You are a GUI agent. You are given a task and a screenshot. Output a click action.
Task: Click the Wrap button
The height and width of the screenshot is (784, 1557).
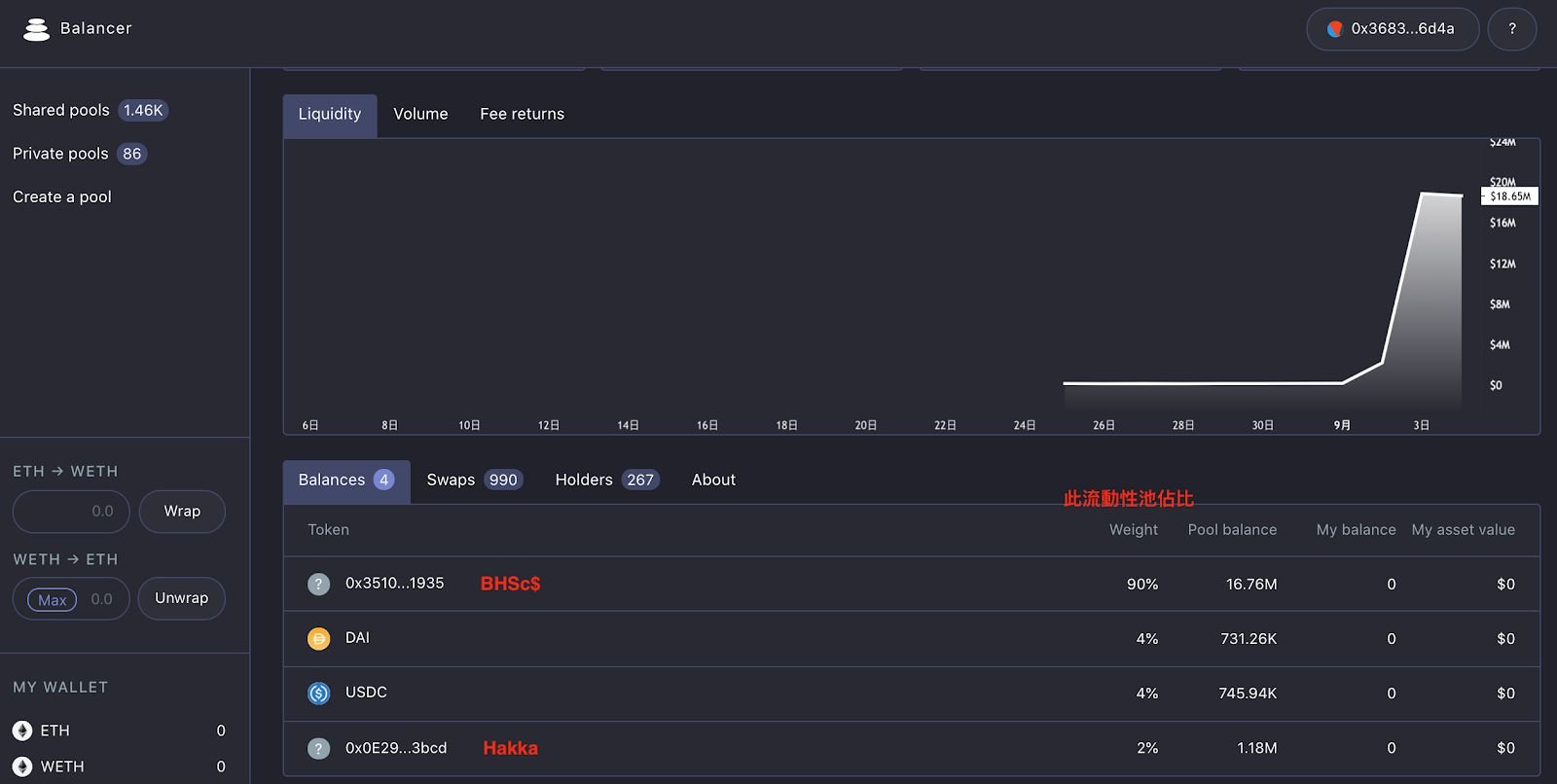coord(182,512)
